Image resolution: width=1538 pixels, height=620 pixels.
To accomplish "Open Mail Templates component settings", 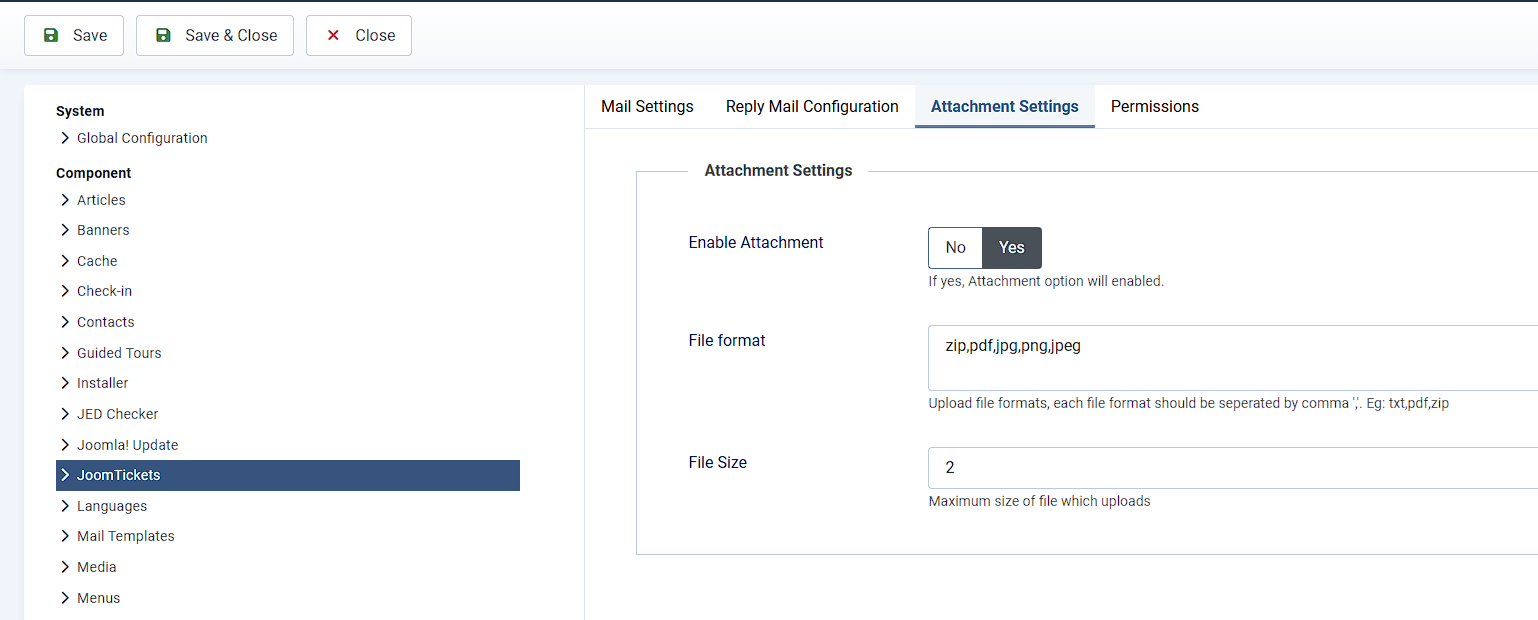I will click(x=125, y=536).
